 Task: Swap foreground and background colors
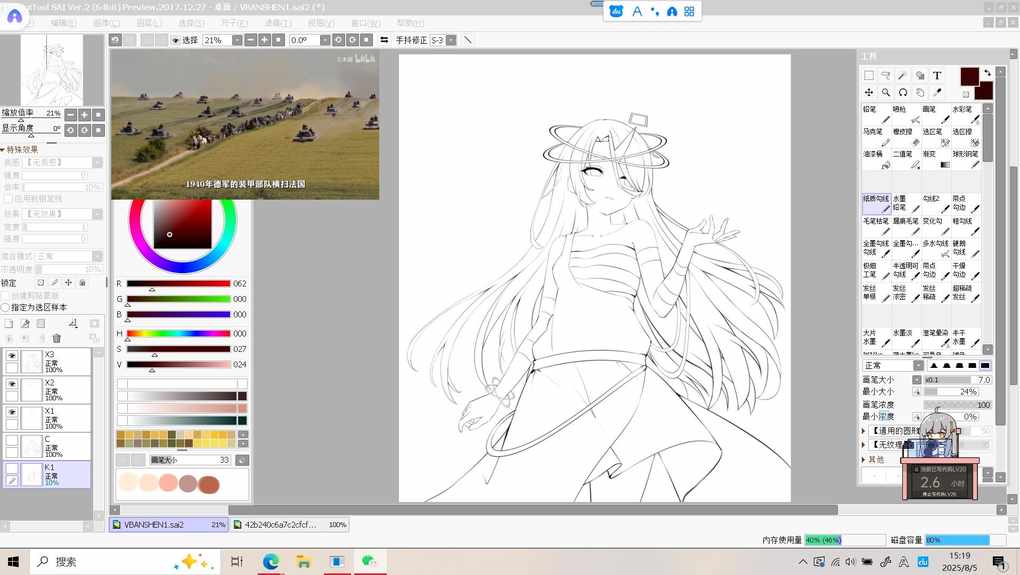point(987,72)
